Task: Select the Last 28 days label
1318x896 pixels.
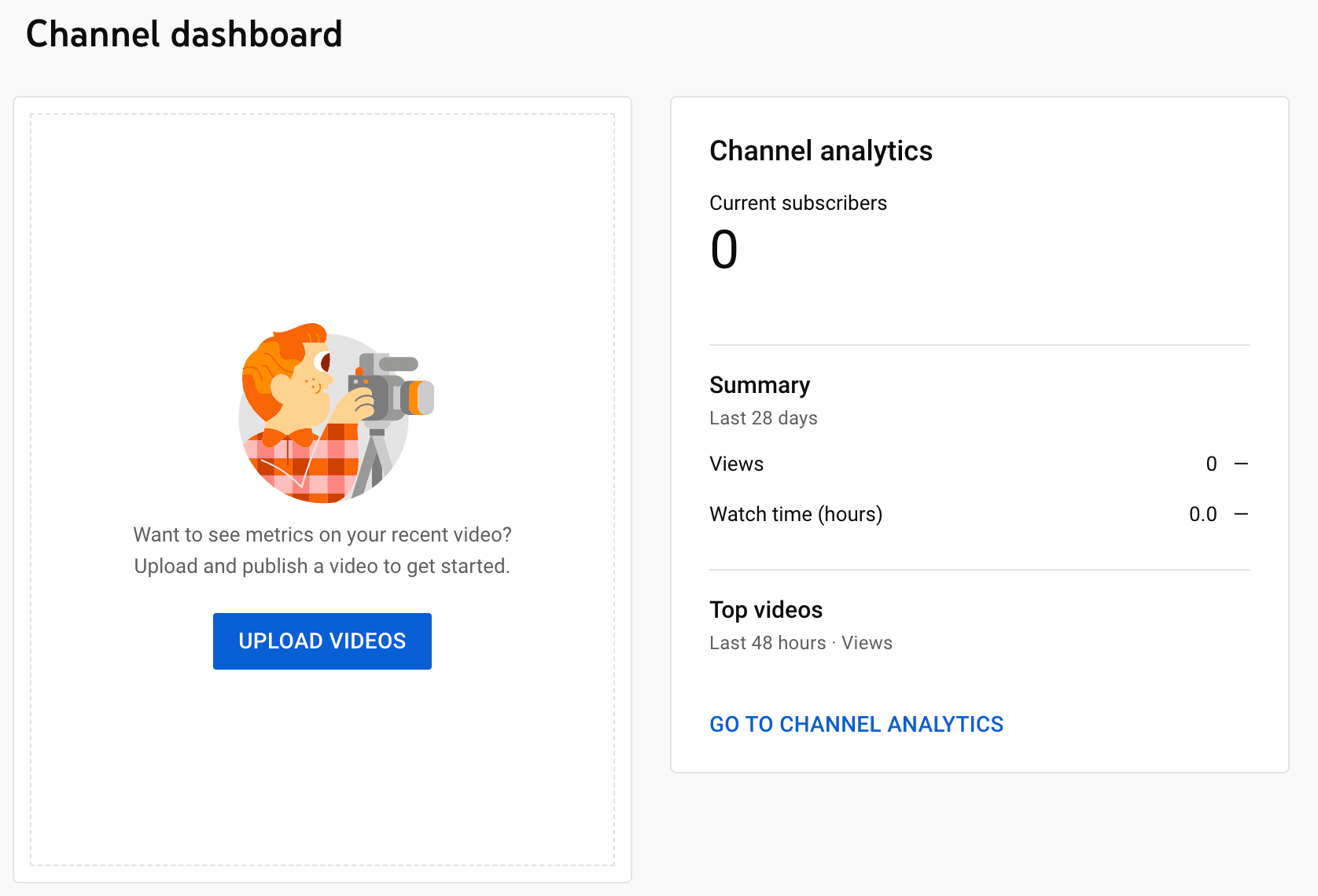Action: (x=763, y=418)
